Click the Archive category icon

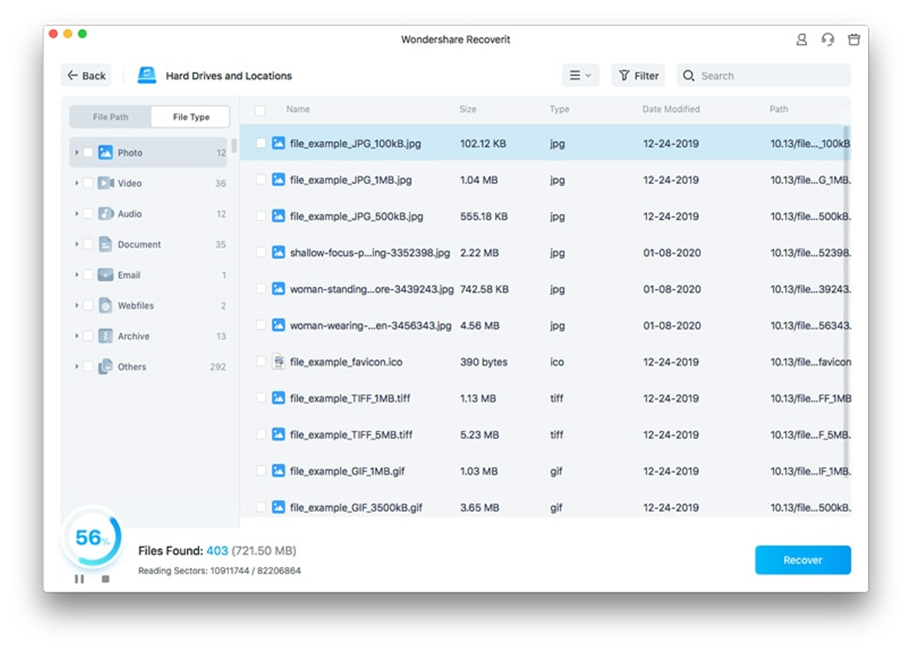click(105, 336)
